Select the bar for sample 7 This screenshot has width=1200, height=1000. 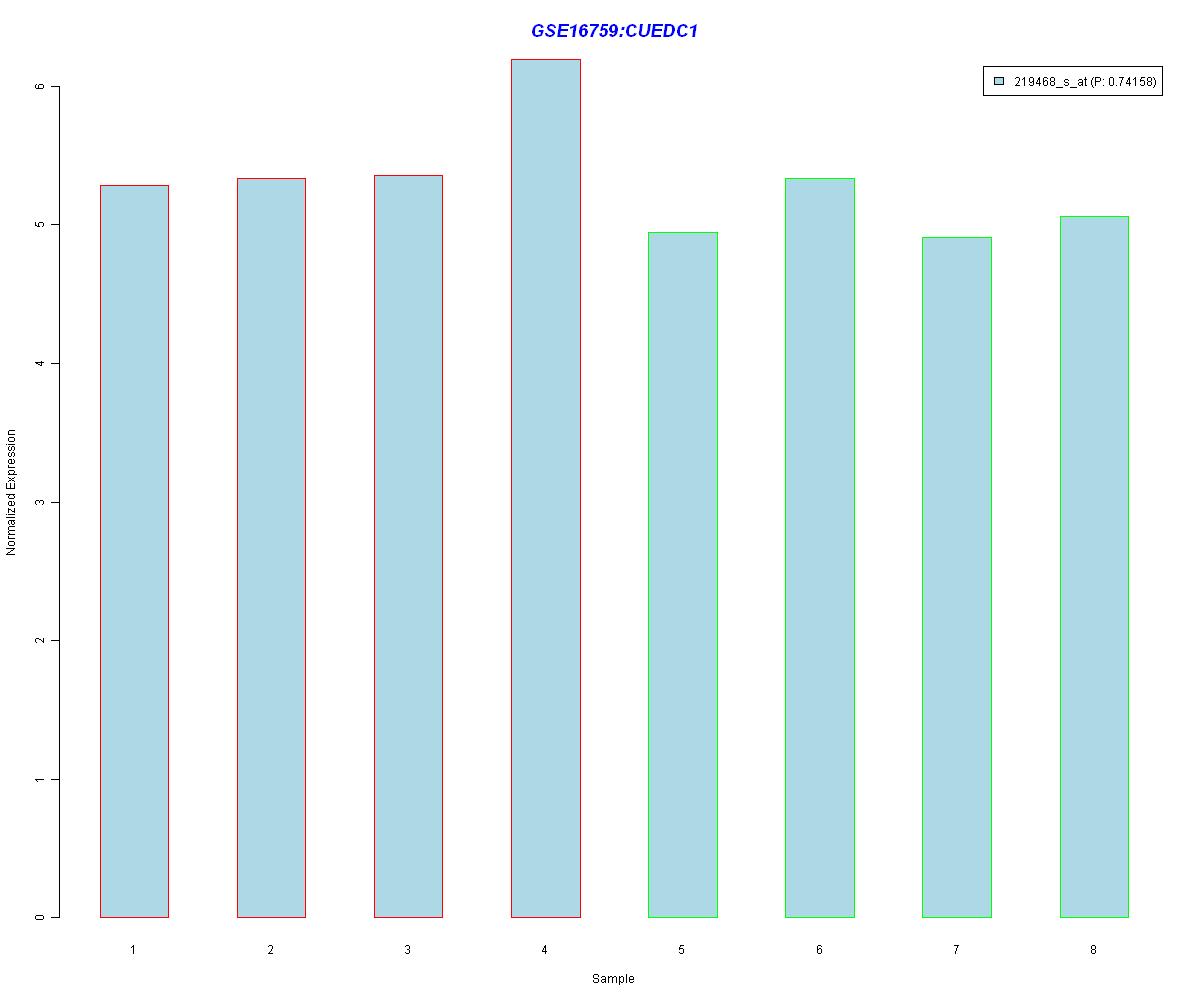pyautogui.click(x=956, y=577)
